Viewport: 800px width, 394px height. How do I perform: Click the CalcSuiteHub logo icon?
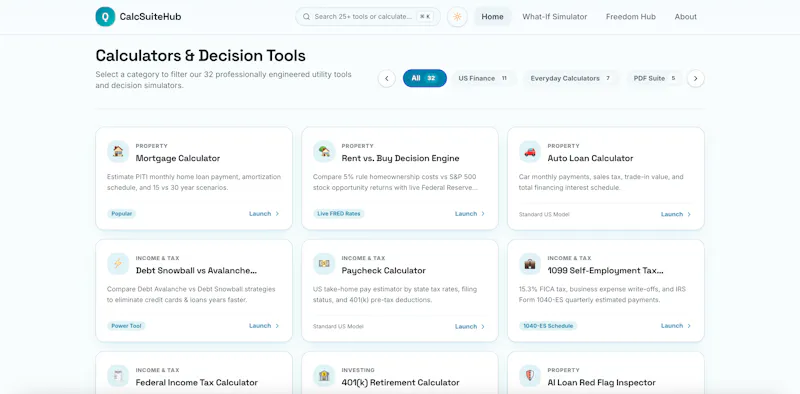[105, 16]
